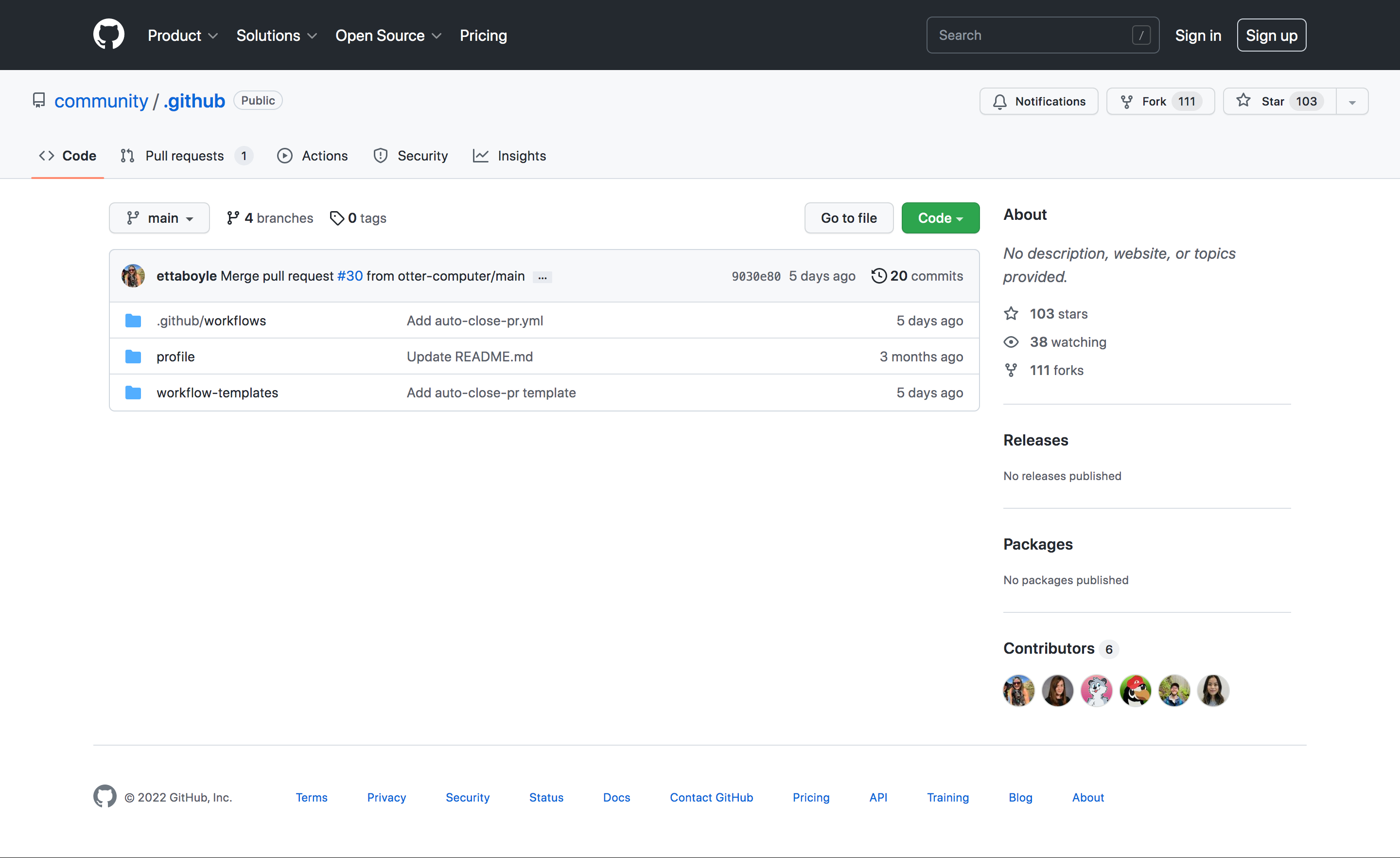View the 111 forks link in About

(1043, 370)
